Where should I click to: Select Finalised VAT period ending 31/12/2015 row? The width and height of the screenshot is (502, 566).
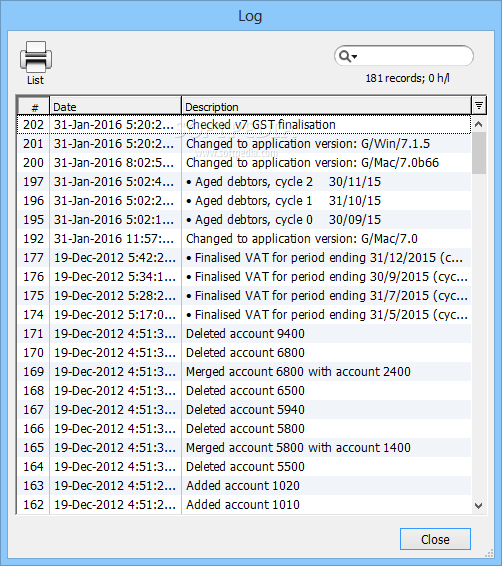(x=244, y=258)
